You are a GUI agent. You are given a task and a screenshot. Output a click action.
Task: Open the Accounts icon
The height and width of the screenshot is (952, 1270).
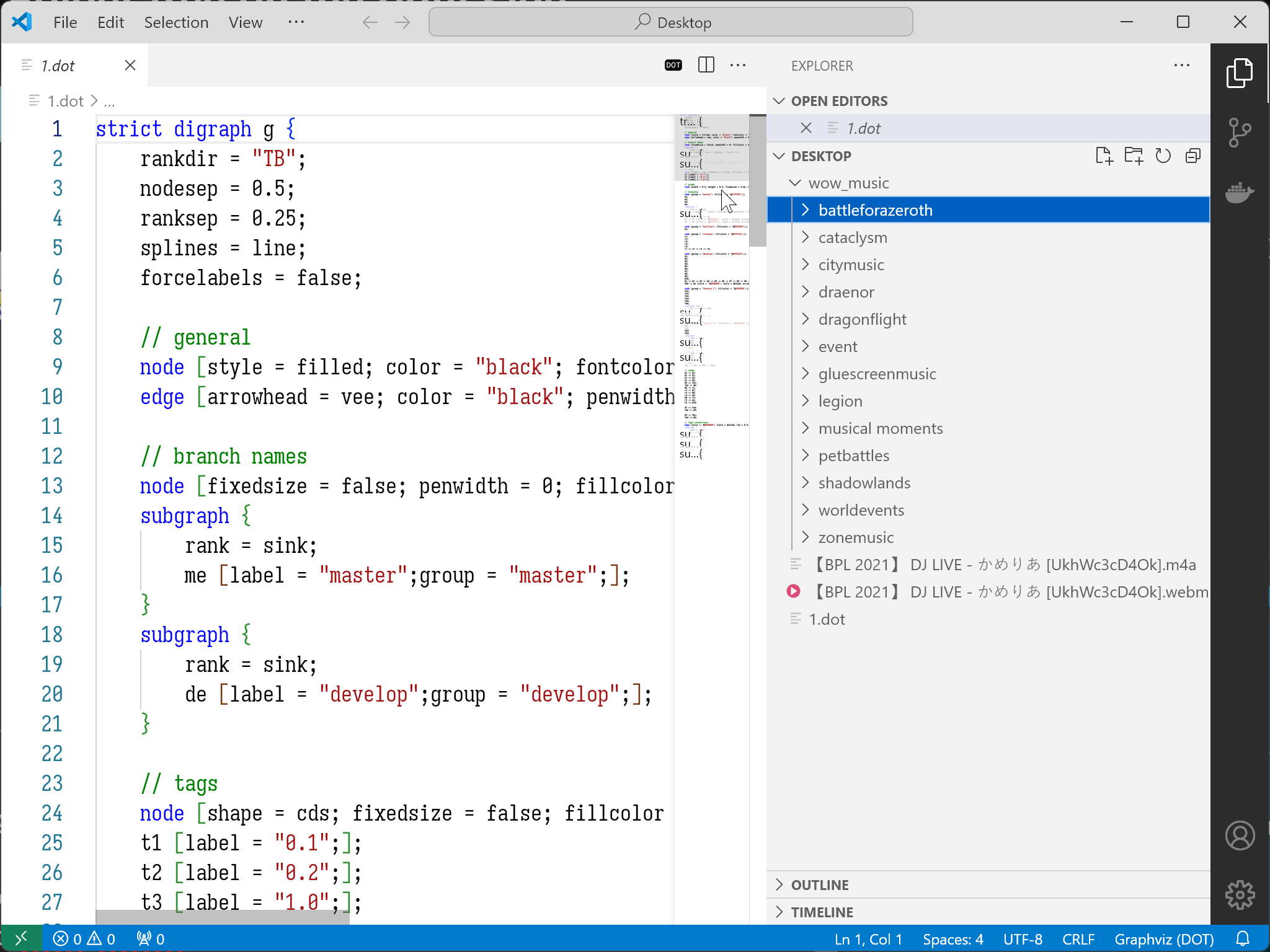click(x=1239, y=835)
